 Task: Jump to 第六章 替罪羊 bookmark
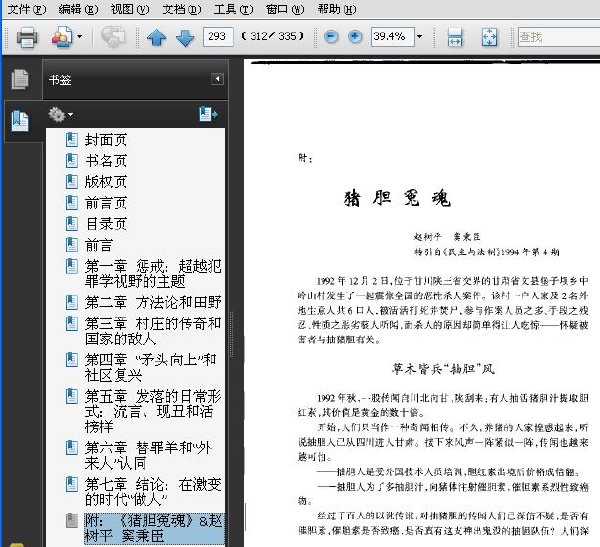148,456
